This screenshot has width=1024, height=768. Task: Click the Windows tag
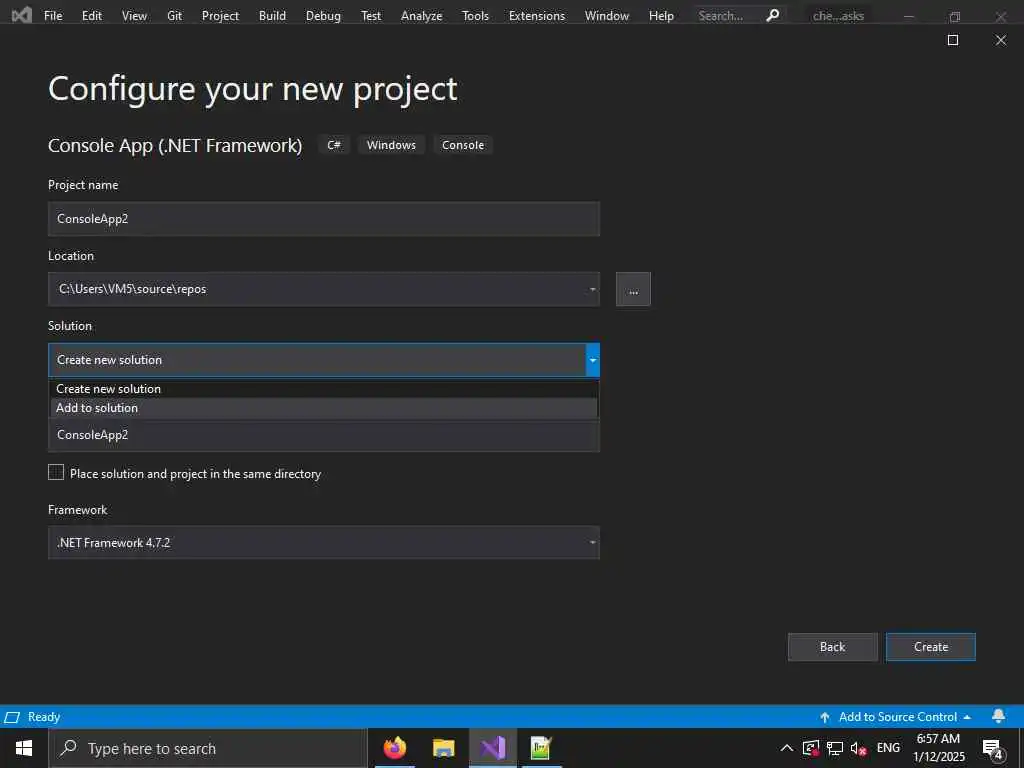(391, 145)
